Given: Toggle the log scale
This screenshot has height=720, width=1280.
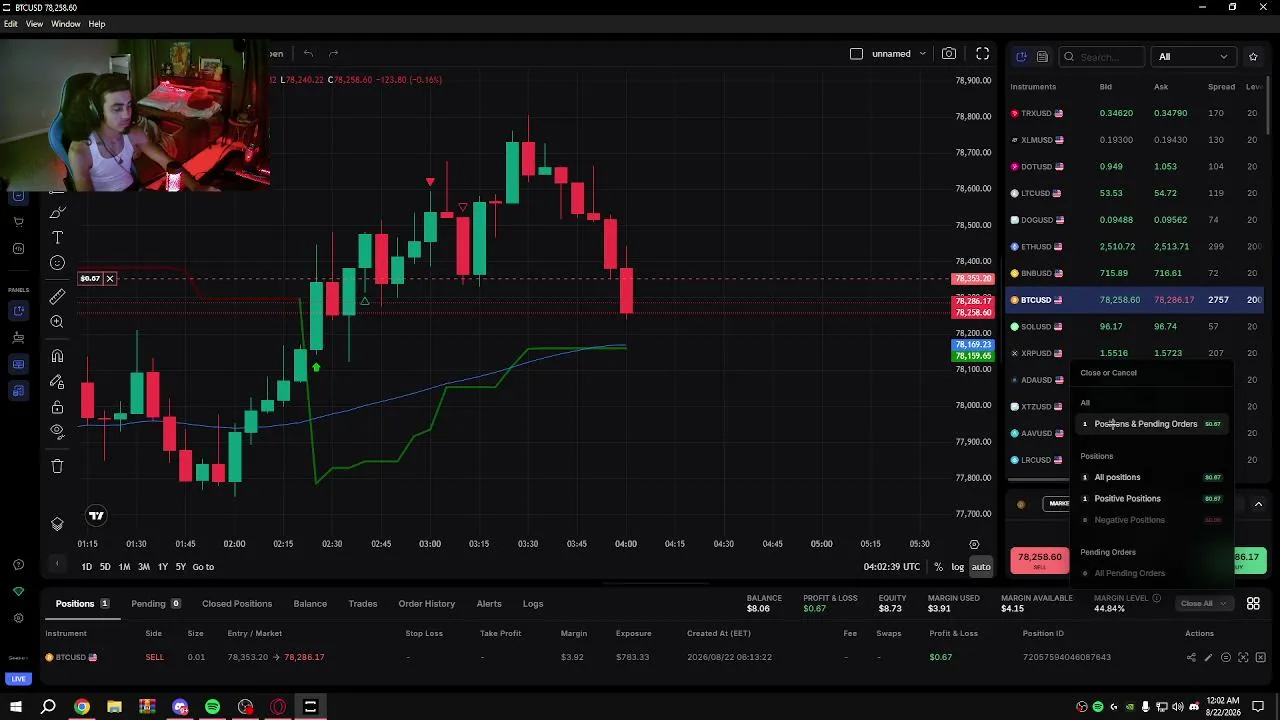Looking at the screenshot, I should 957,567.
